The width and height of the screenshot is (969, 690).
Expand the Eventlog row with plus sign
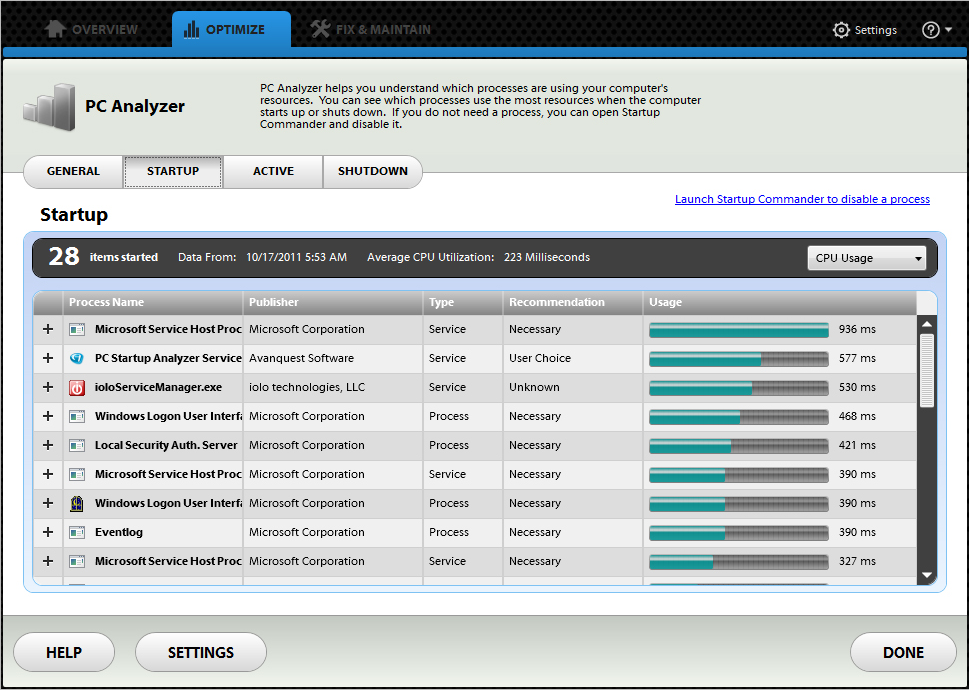click(48, 532)
